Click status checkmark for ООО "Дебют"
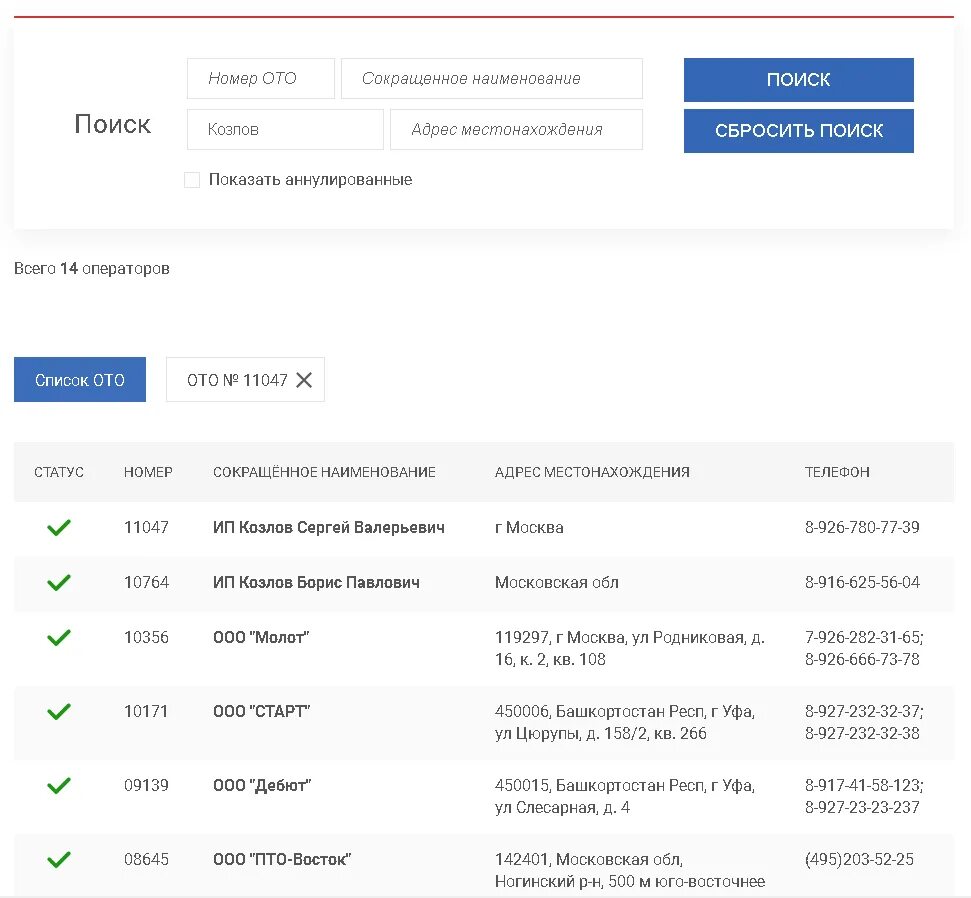This screenshot has height=898, width=971. pos(59,786)
